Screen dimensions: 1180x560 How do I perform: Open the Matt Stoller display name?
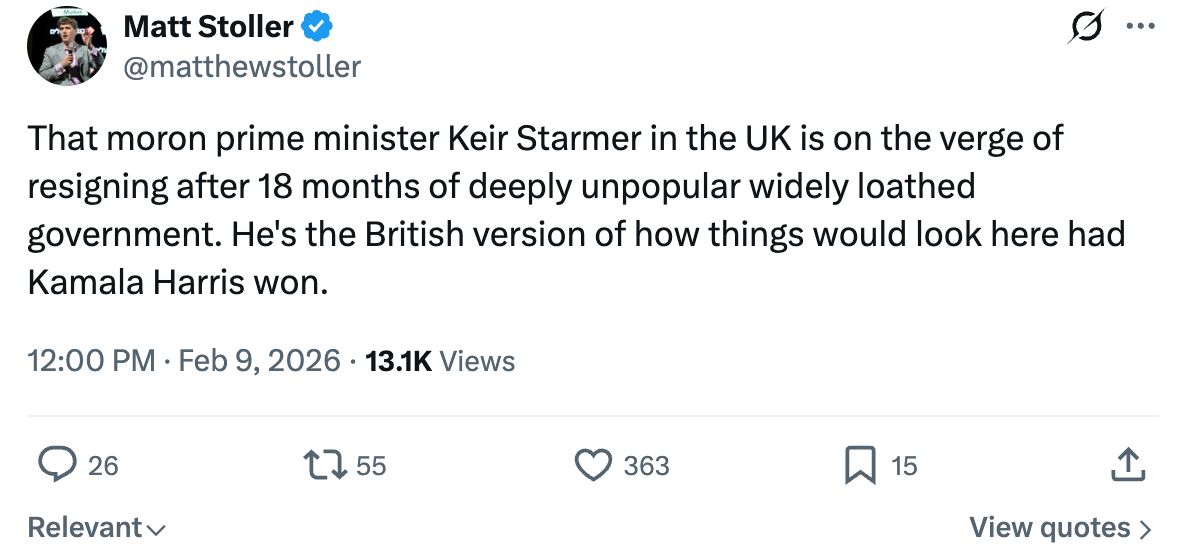pyautogui.click(x=208, y=29)
